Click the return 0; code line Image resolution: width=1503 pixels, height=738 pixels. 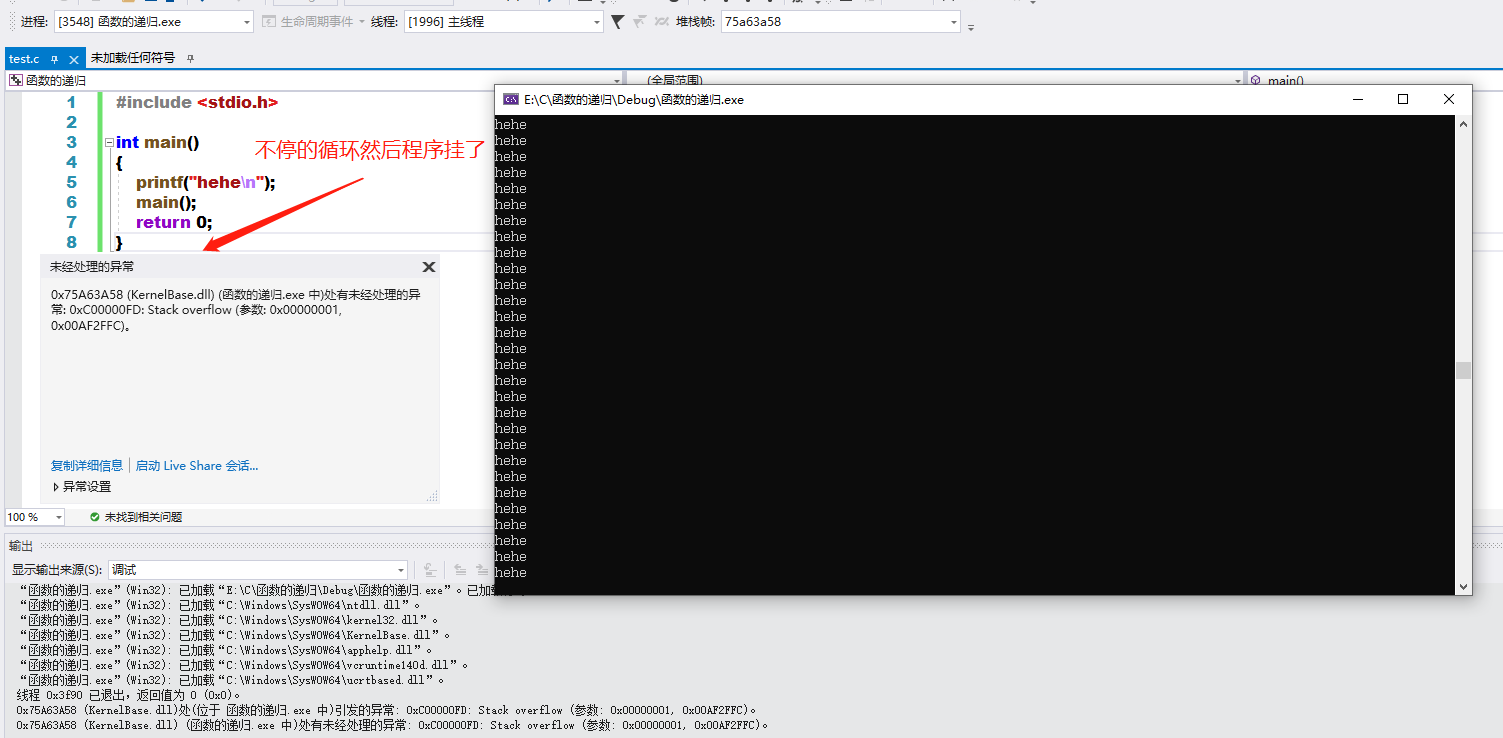(174, 222)
